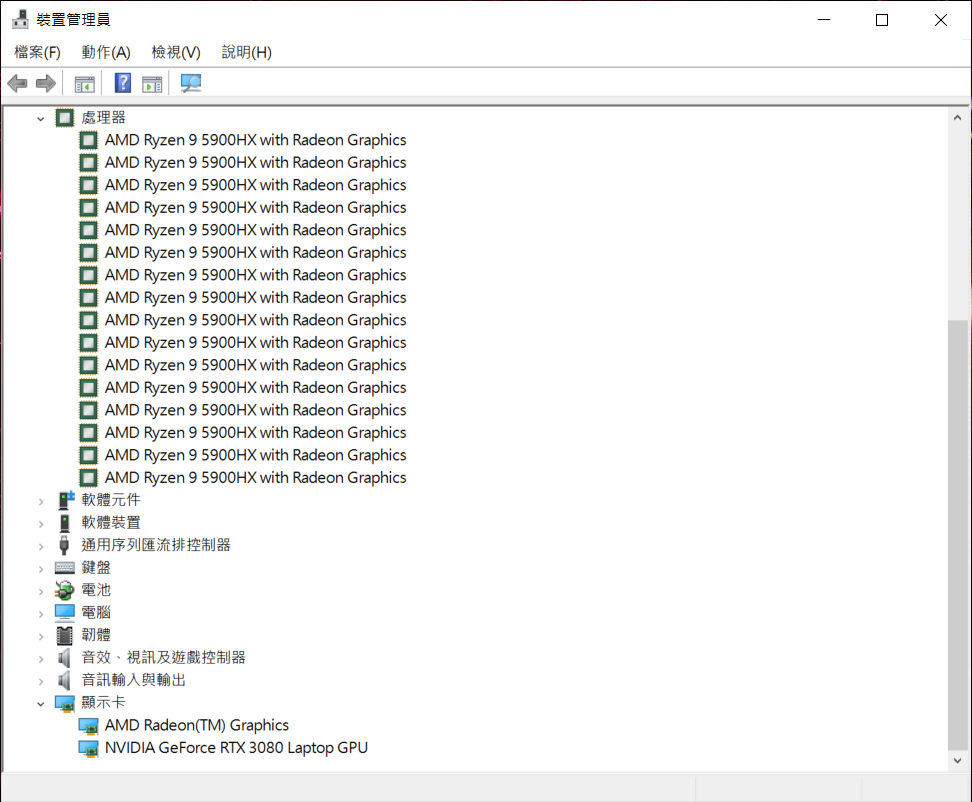Click the Back arrow toolbar icon

(17, 83)
